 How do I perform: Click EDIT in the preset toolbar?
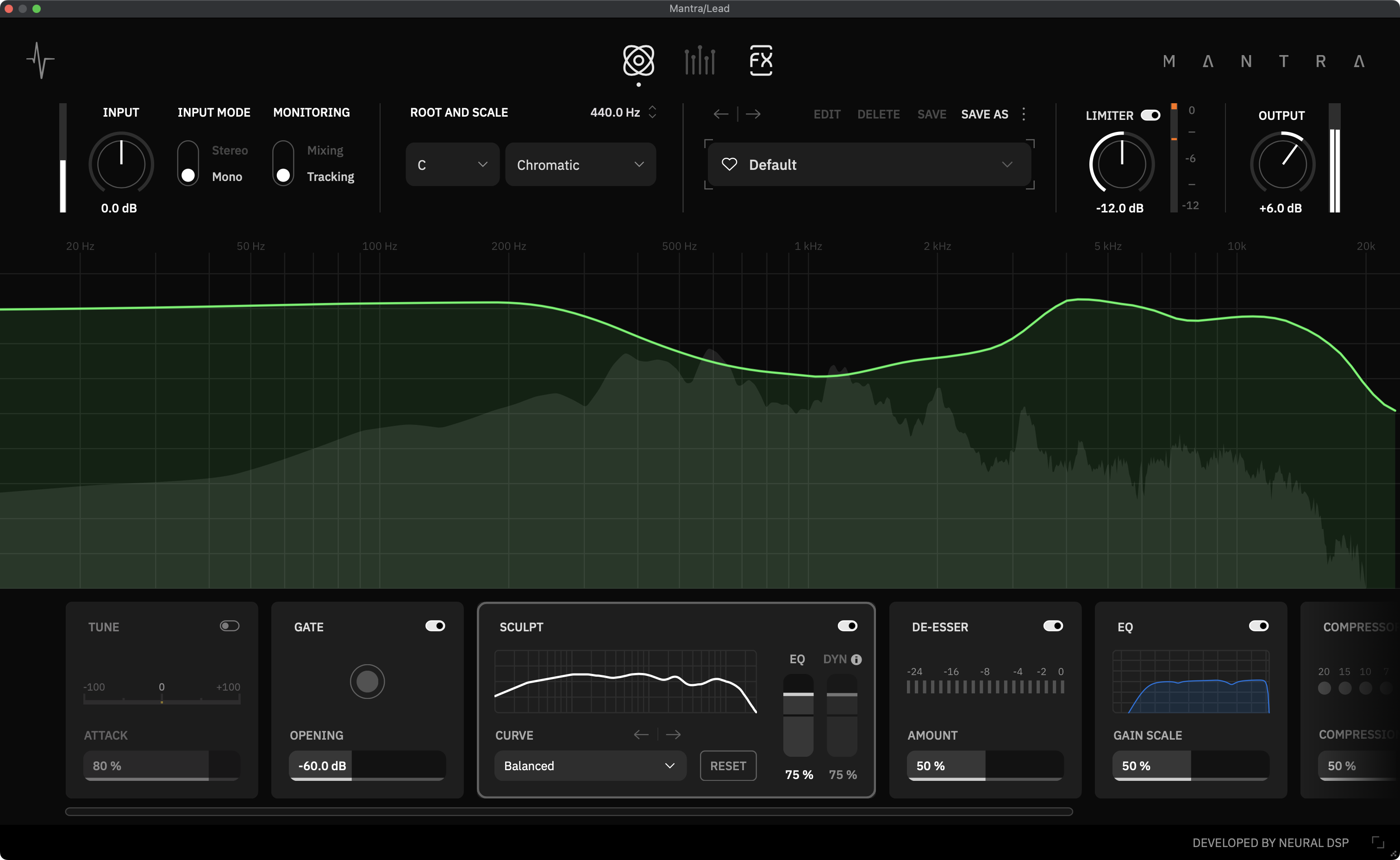click(x=826, y=114)
